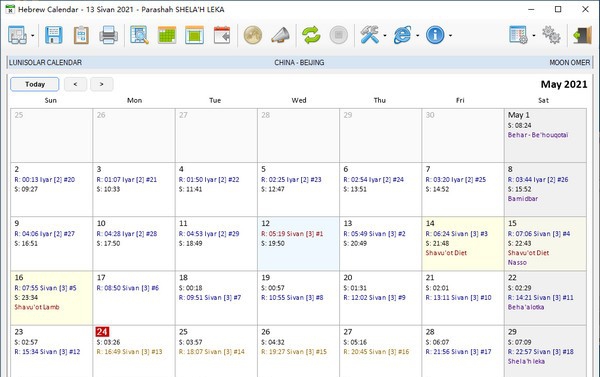The image size is (600, 377).
Task: Click the exit door icon
Action: pyautogui.click(x=582, y=35)
